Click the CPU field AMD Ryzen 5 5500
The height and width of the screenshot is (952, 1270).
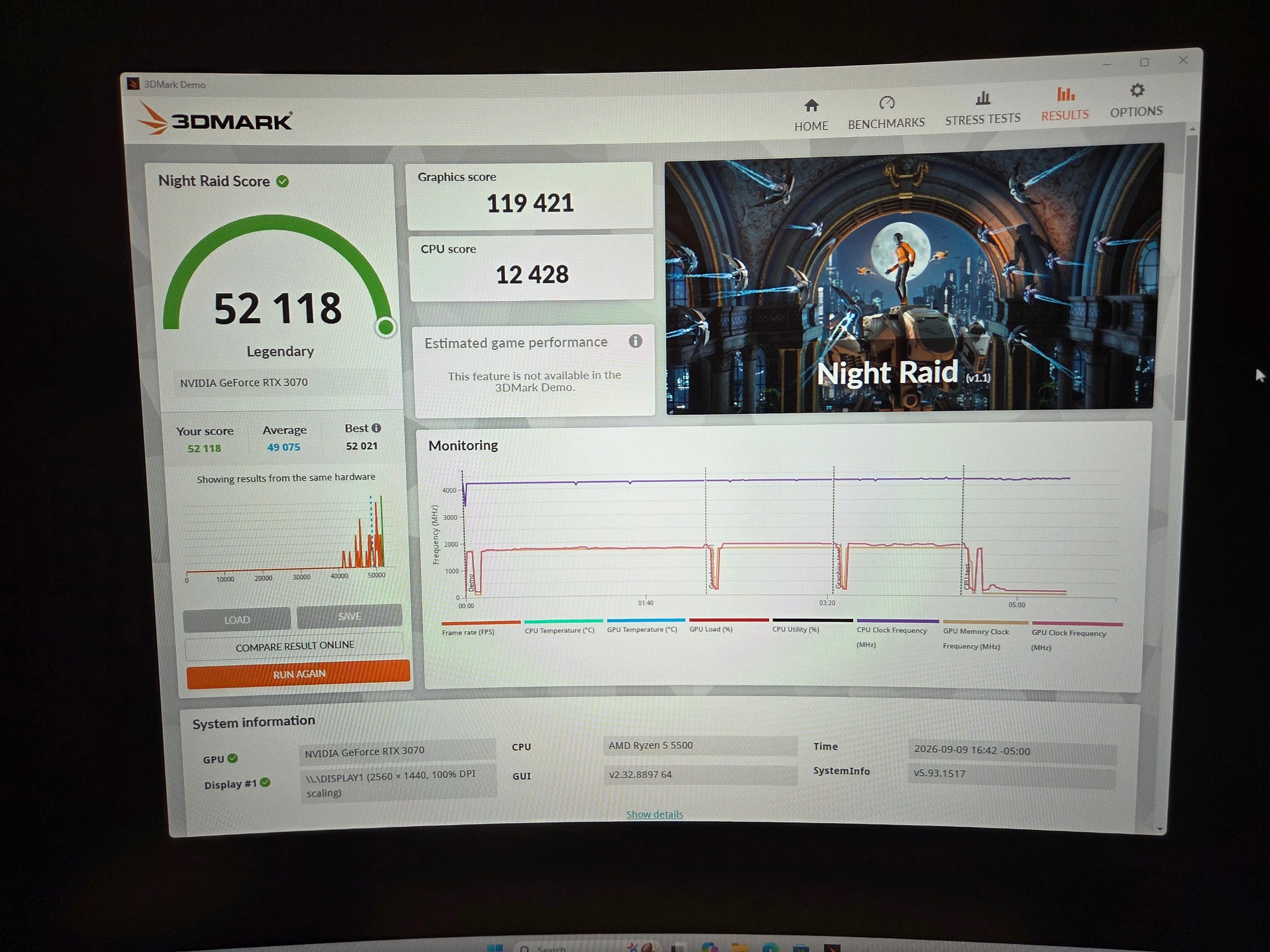point(700,745)
